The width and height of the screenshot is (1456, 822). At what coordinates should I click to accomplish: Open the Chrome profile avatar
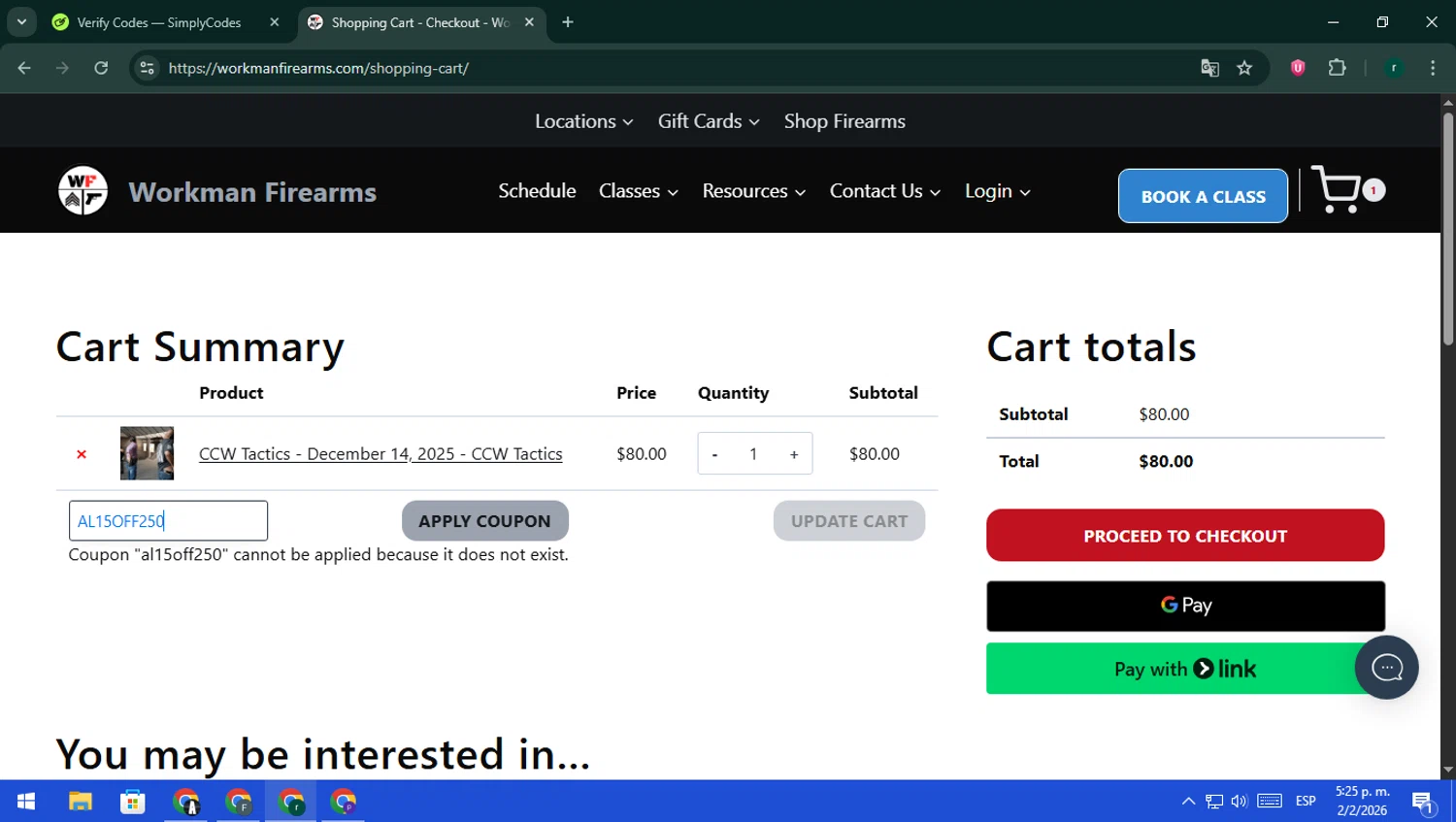tap(1394, 68)
